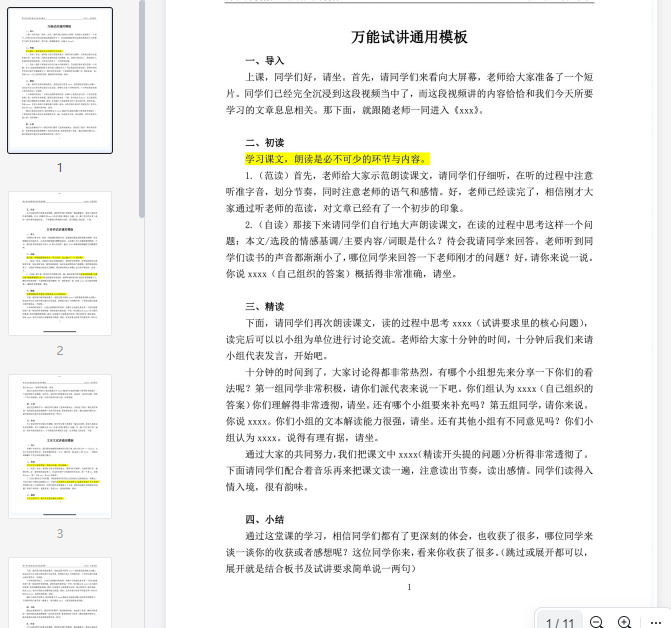This screenshot has height=628, width=671.
Task: Click the line starting 通过这堂课的学习
Action: (x=419, y=536)
